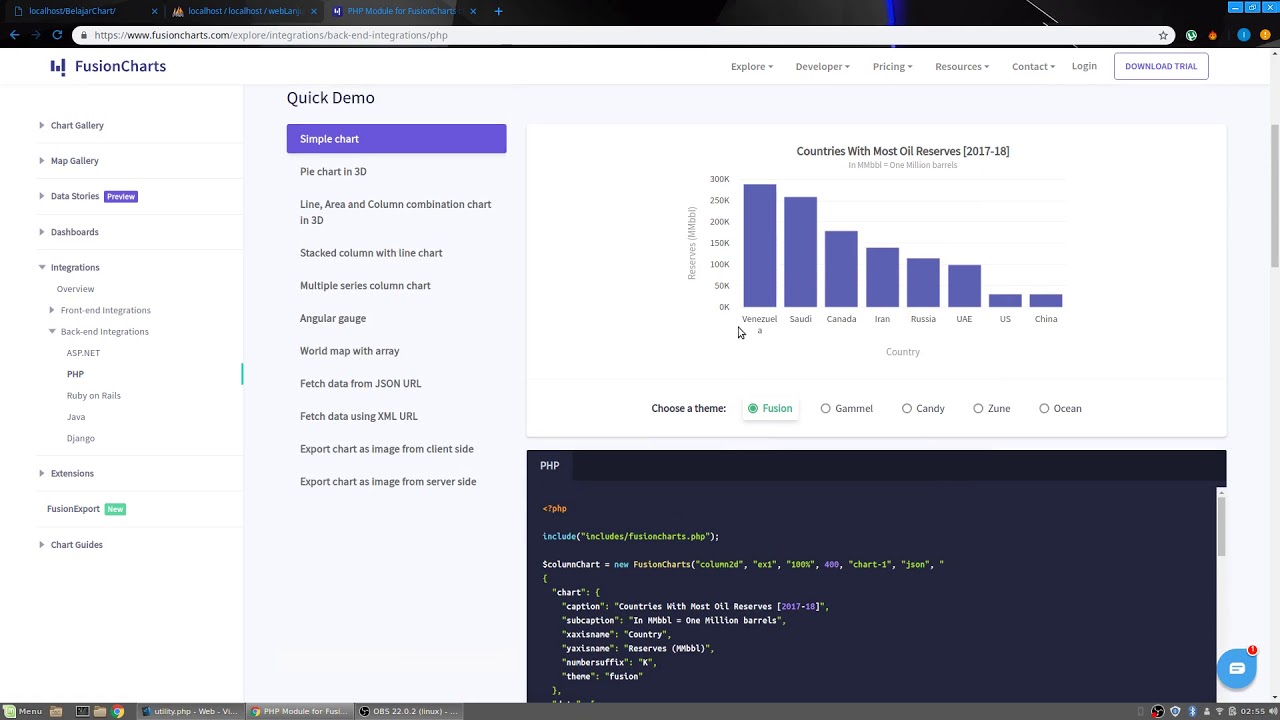Click the OBS recording tray icon
Image resolution: width=1280 pixels, height=720 pixels.
(x=1158, y=711)
